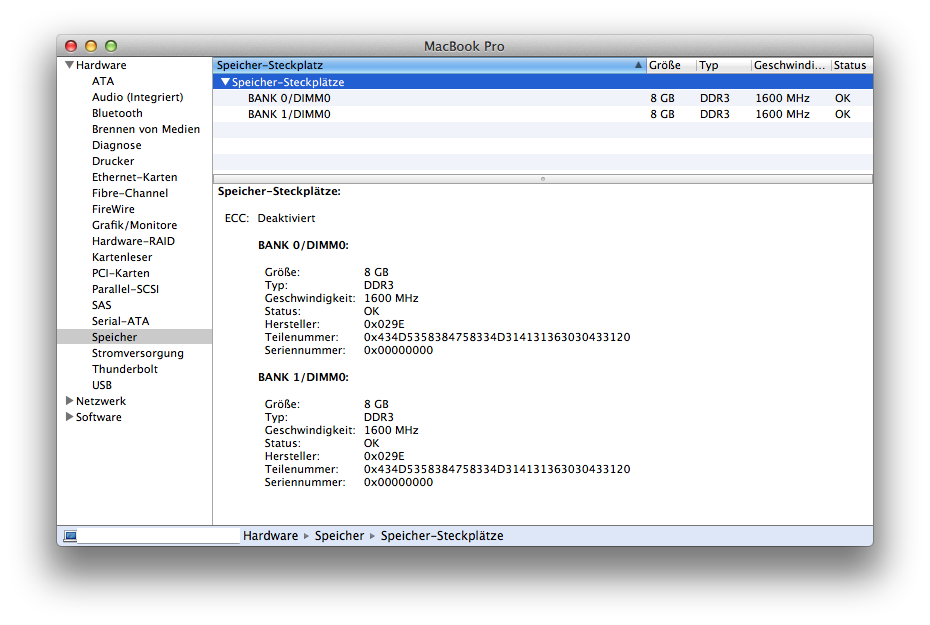Zoom the window with the green button
Image resolution: width=930 pixels, height=625 pixels.
point(111,46)
